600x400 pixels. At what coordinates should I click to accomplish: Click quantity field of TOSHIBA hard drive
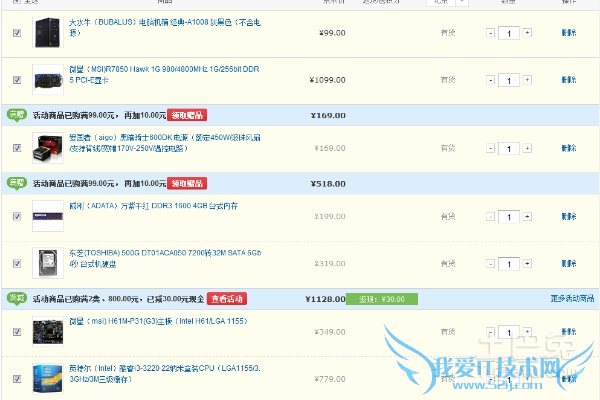click(509, 264)
